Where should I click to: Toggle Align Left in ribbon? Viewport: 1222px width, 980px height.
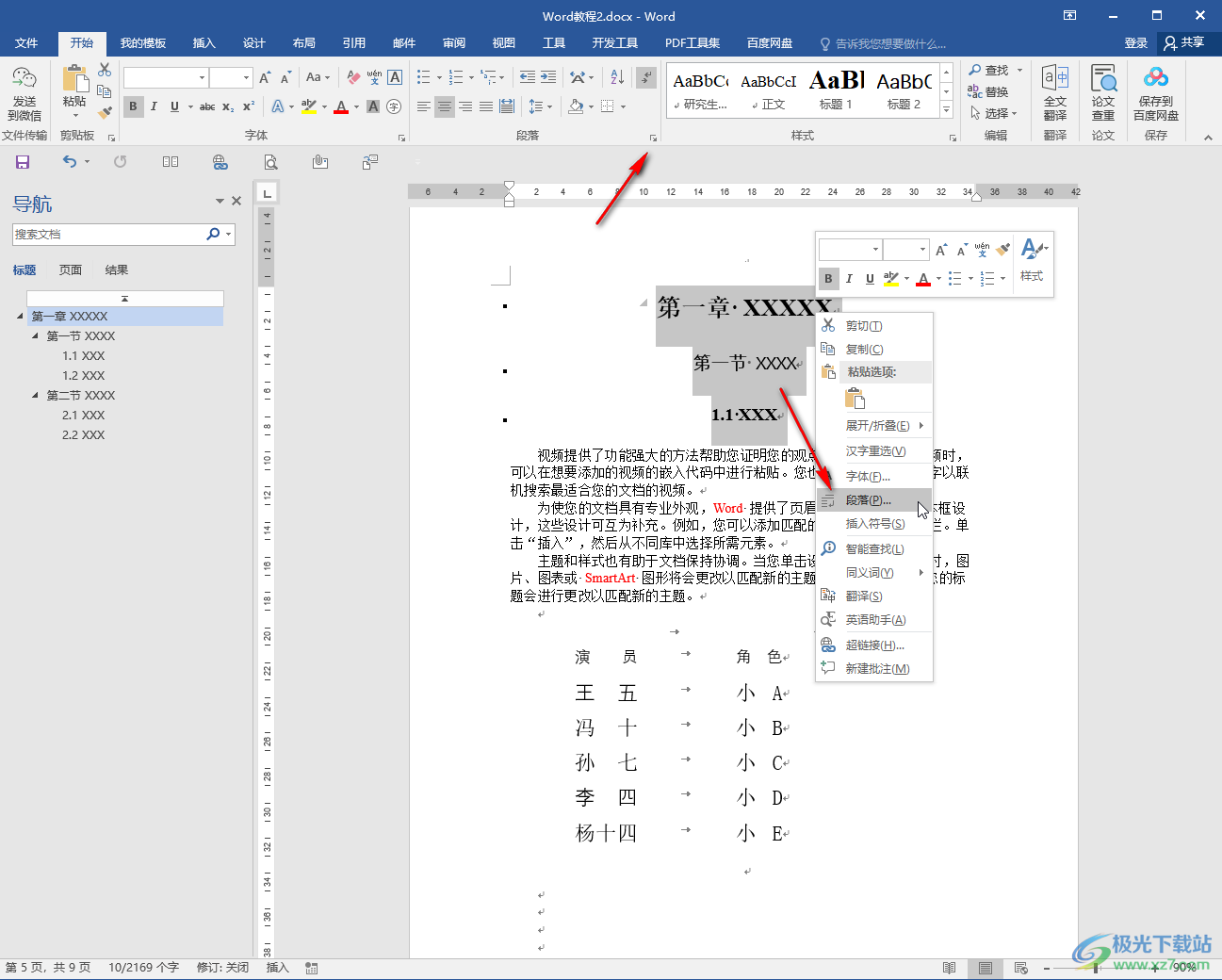point(424,106)
